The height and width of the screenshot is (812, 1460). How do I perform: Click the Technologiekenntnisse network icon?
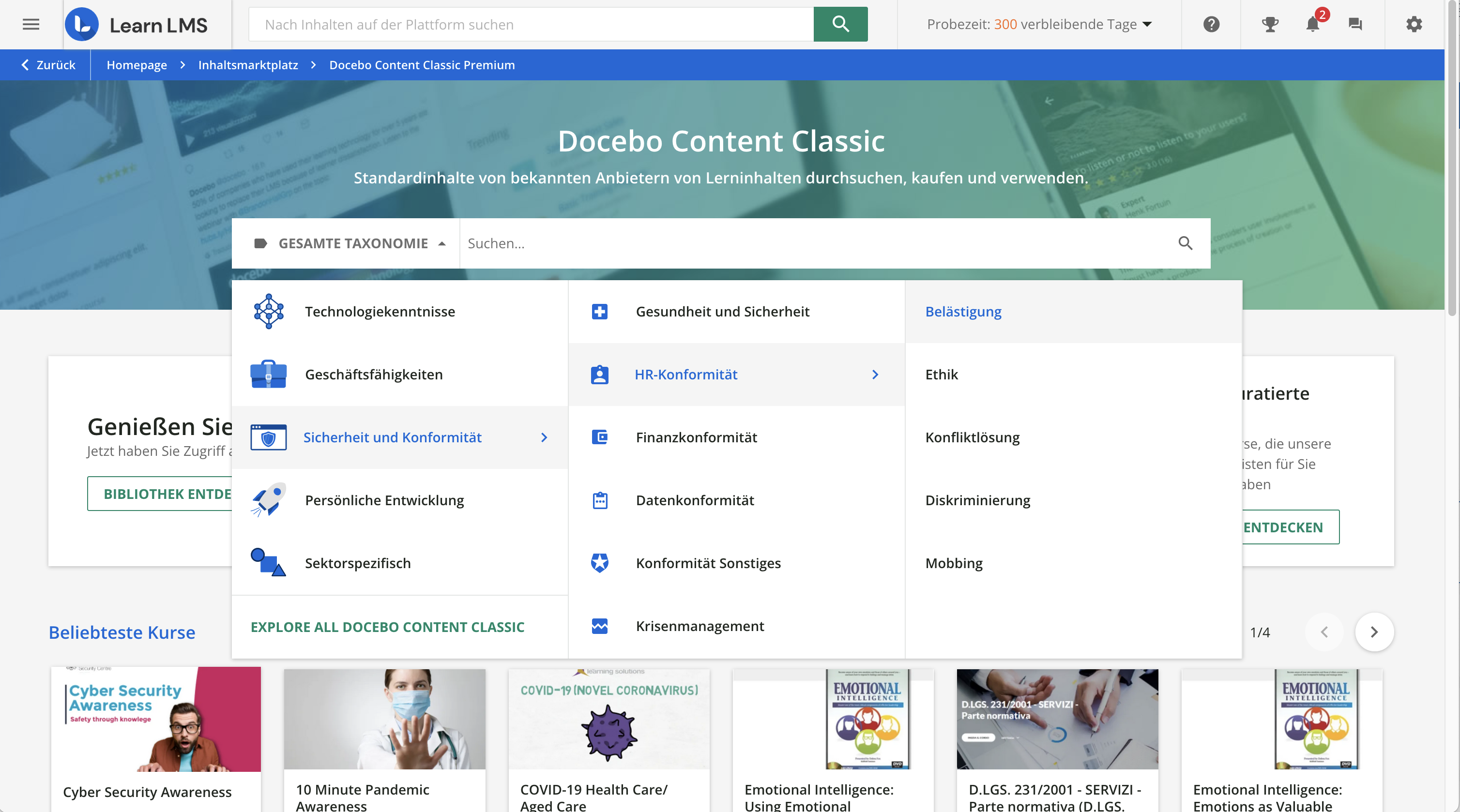pyautogui.click(x=269, y=311)
